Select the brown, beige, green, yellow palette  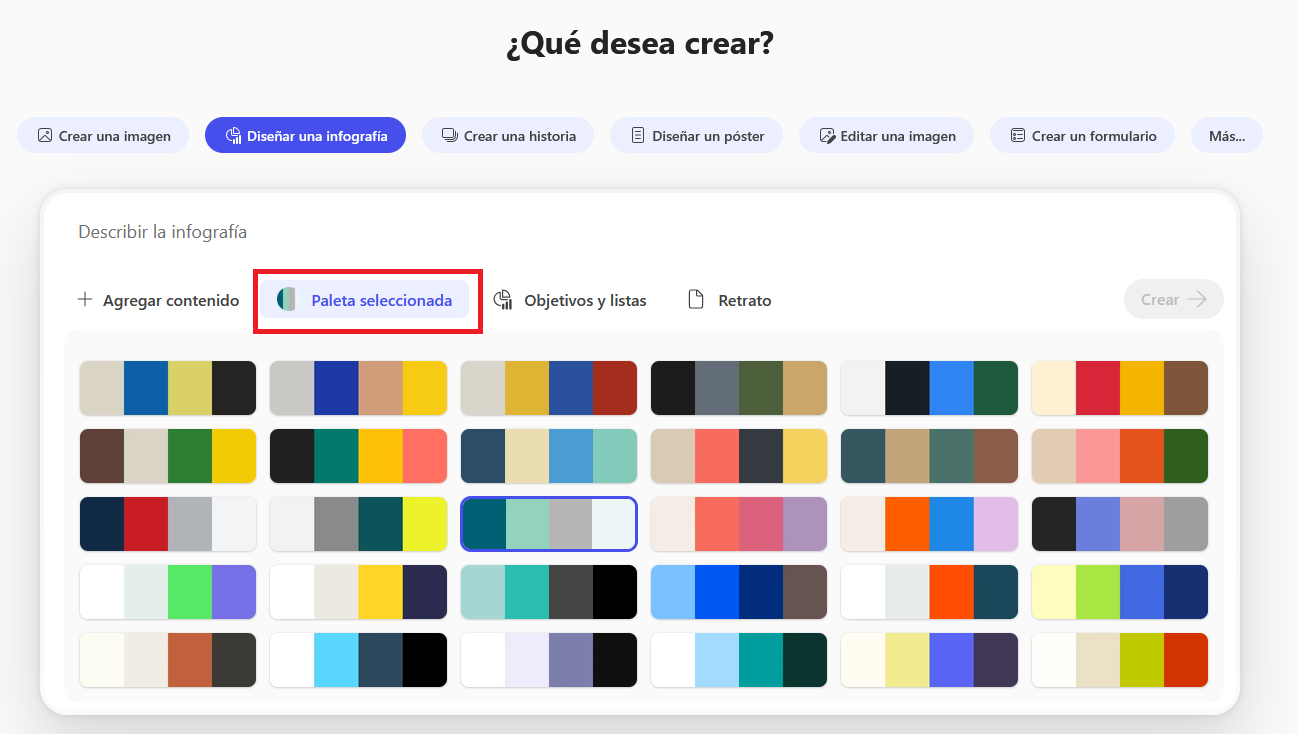pos(168,456)
